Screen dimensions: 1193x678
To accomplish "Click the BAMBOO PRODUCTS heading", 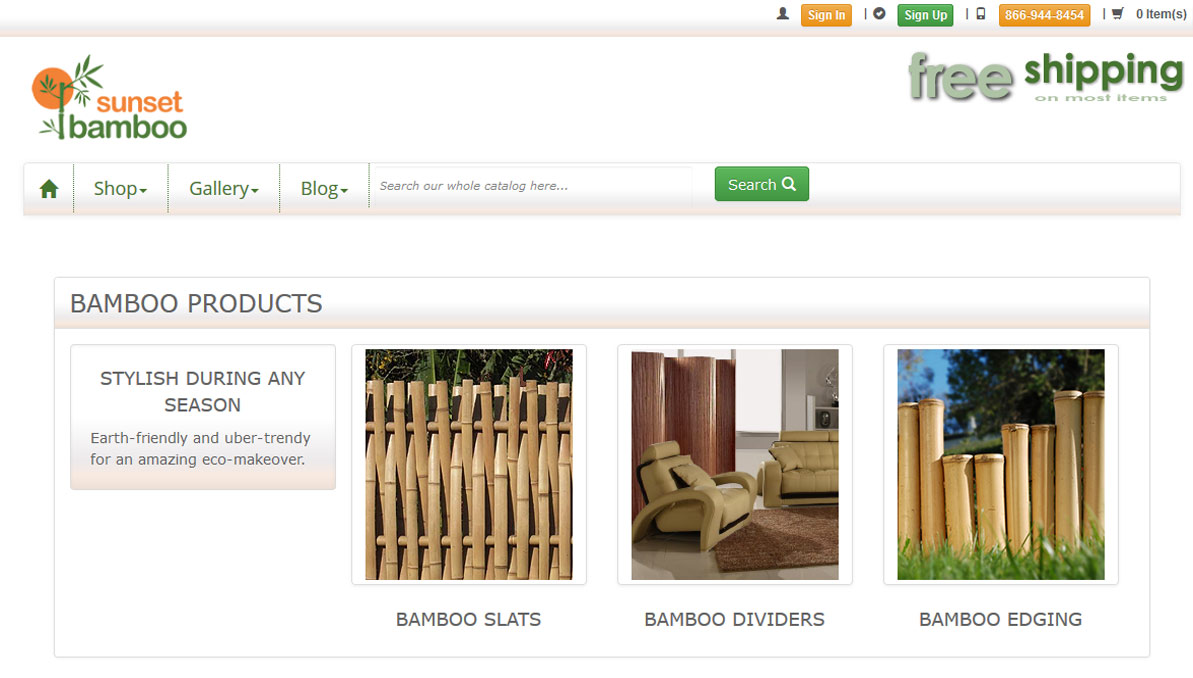I will pos(196,304).
